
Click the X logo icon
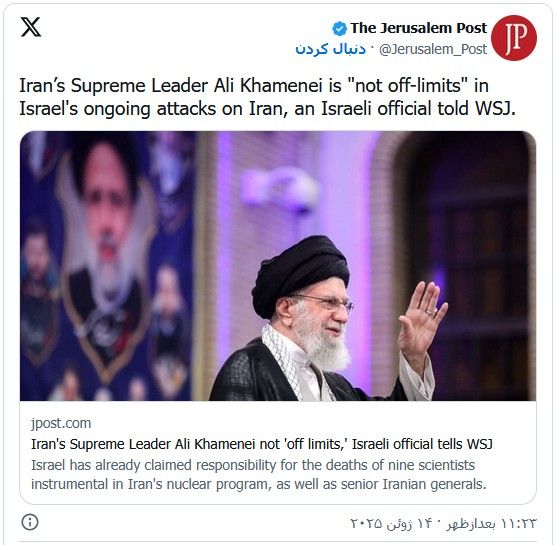31,27
